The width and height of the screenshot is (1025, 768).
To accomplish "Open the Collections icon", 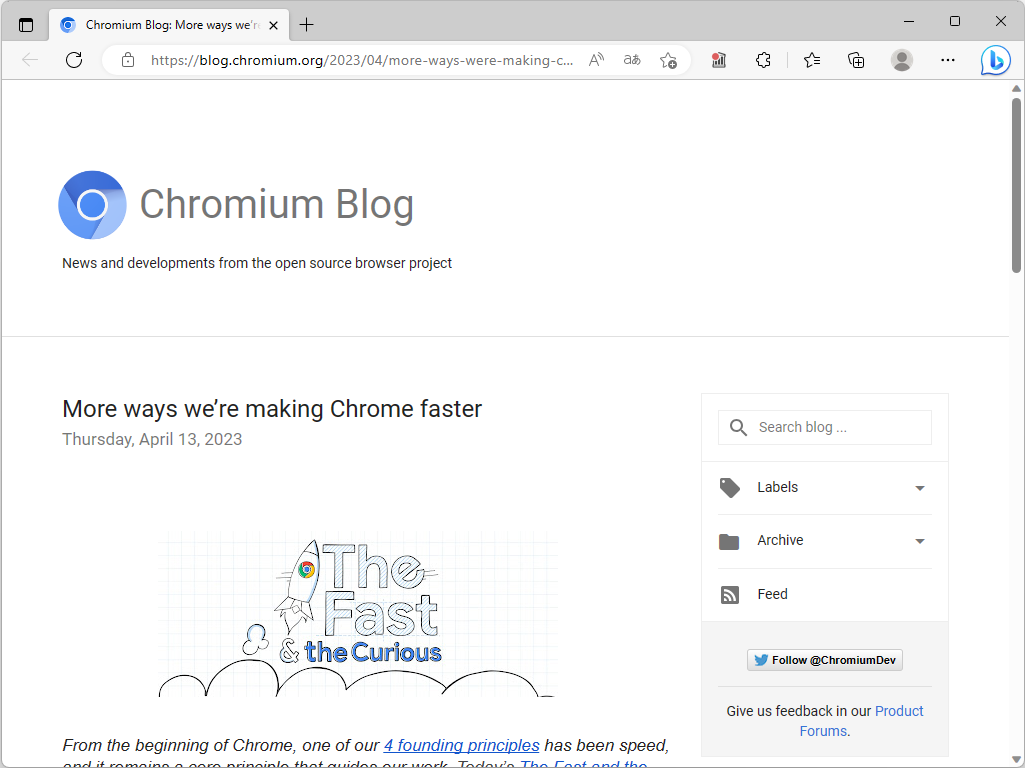I will [x=856, y=60].
